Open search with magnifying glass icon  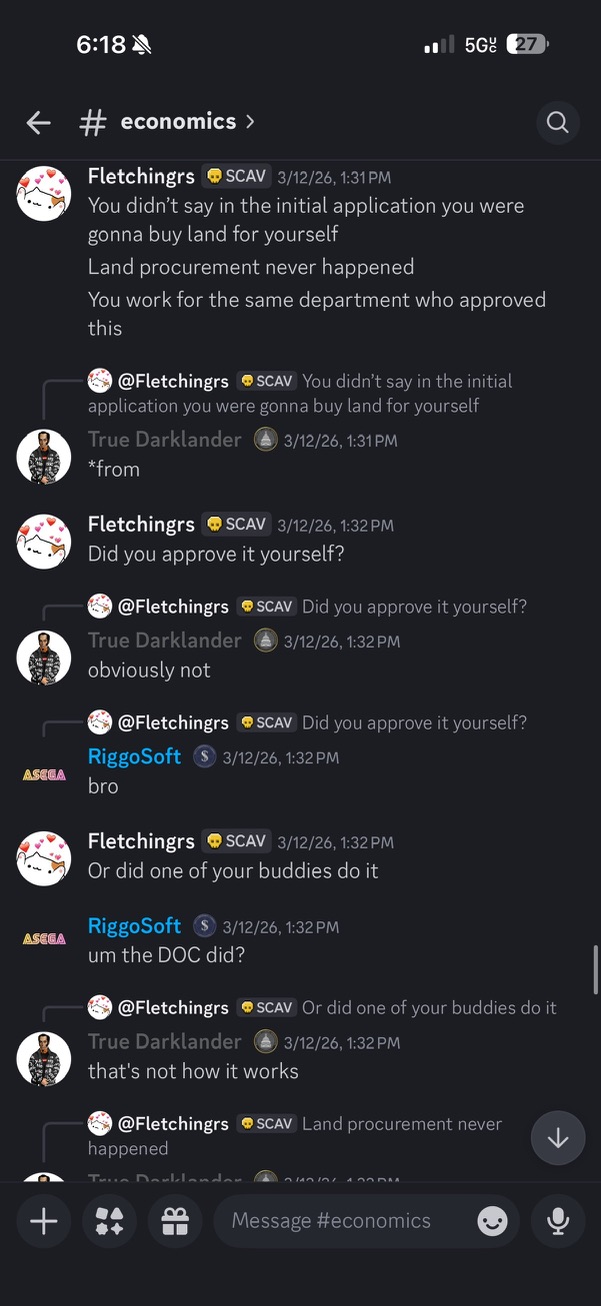[557, 122]
